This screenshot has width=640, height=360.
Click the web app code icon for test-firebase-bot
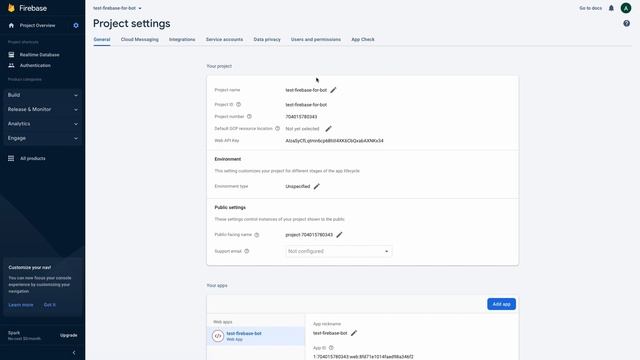(218, 336)
